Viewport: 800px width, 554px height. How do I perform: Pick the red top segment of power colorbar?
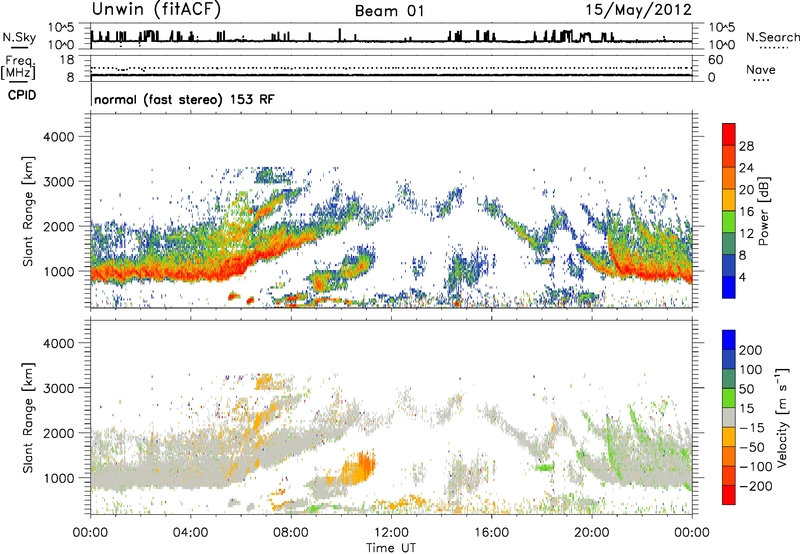729,134
